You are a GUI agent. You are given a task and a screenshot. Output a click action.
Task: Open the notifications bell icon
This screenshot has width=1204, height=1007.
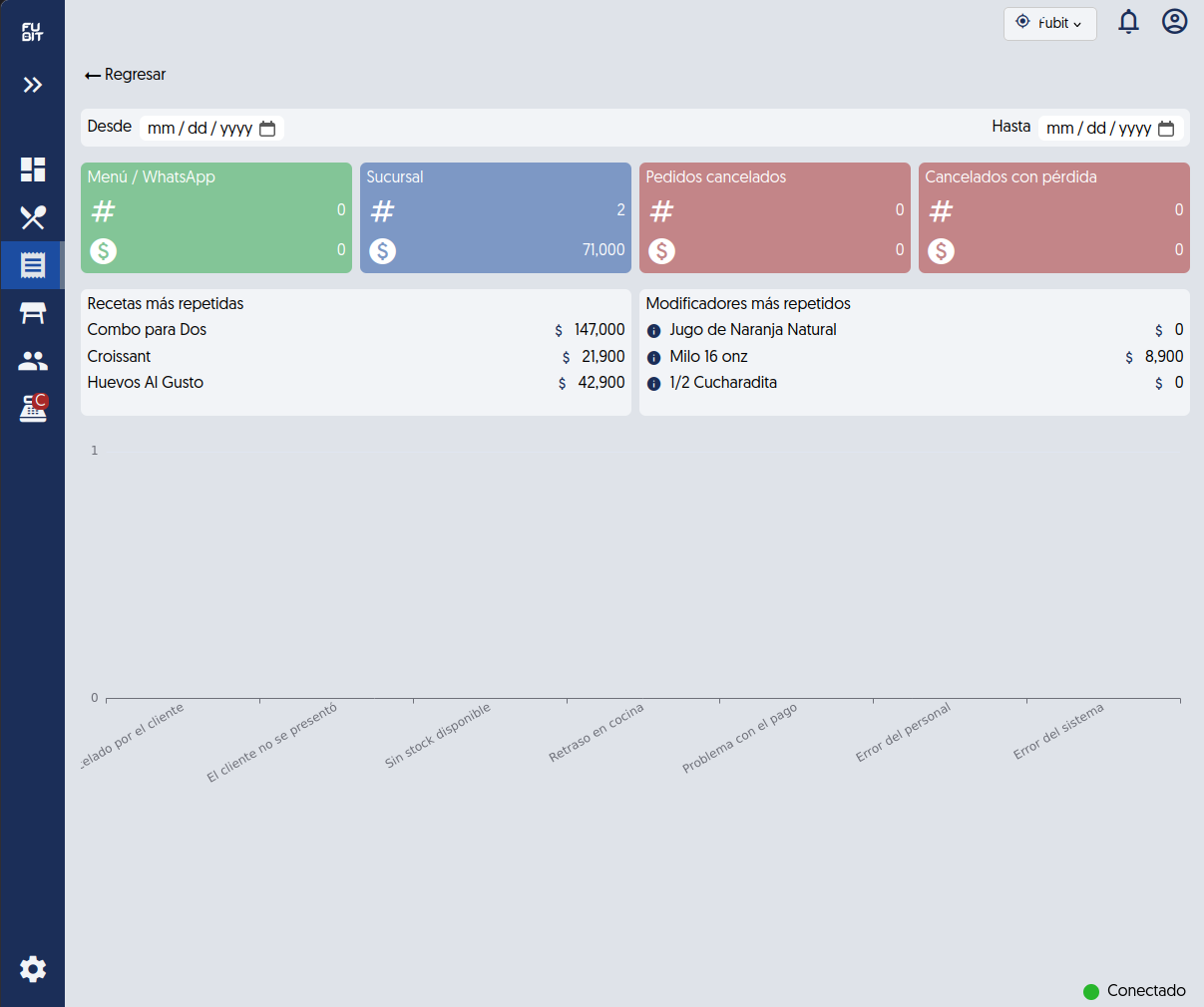click(1128, 22)
